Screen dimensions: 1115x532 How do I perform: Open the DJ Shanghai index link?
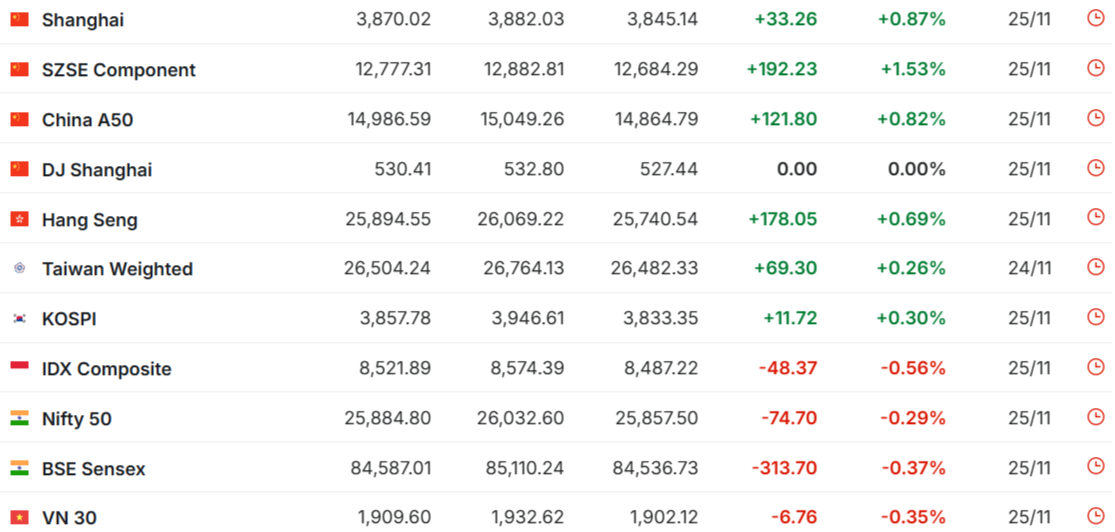coord(97,170)
